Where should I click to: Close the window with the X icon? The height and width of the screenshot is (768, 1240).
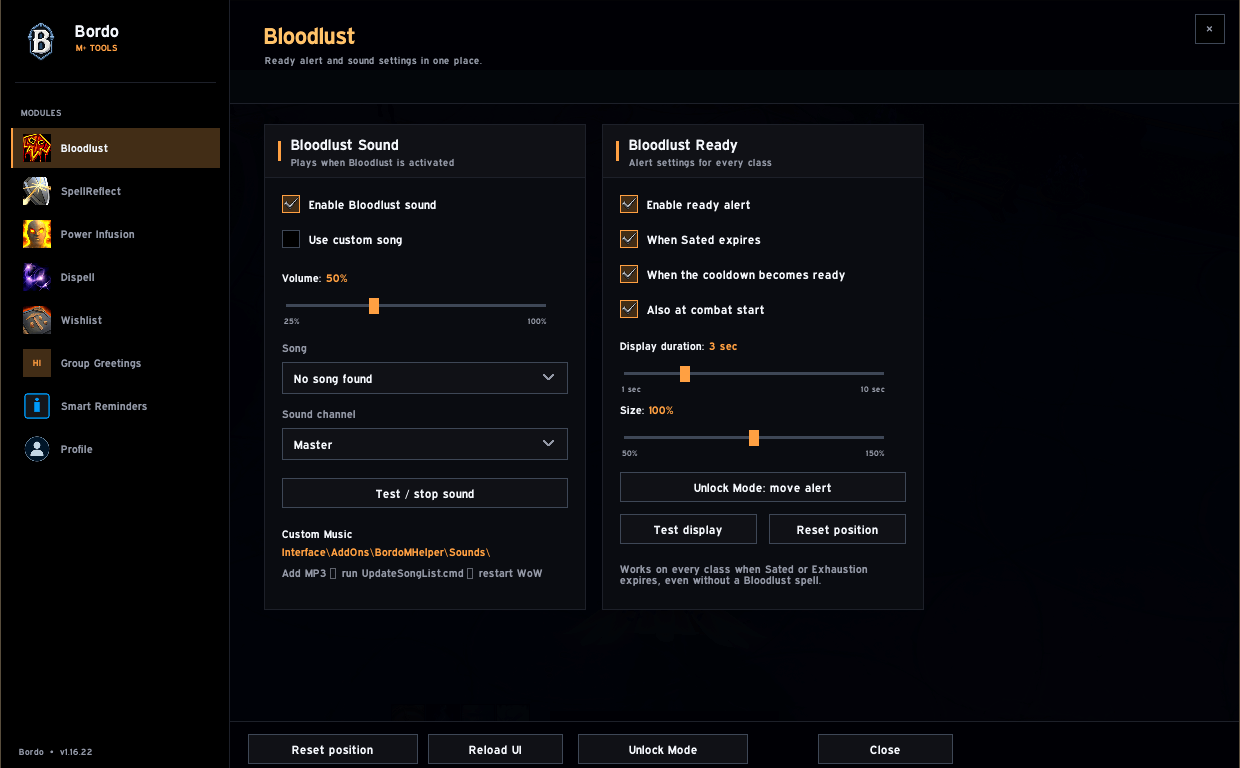pos(1209,29)
